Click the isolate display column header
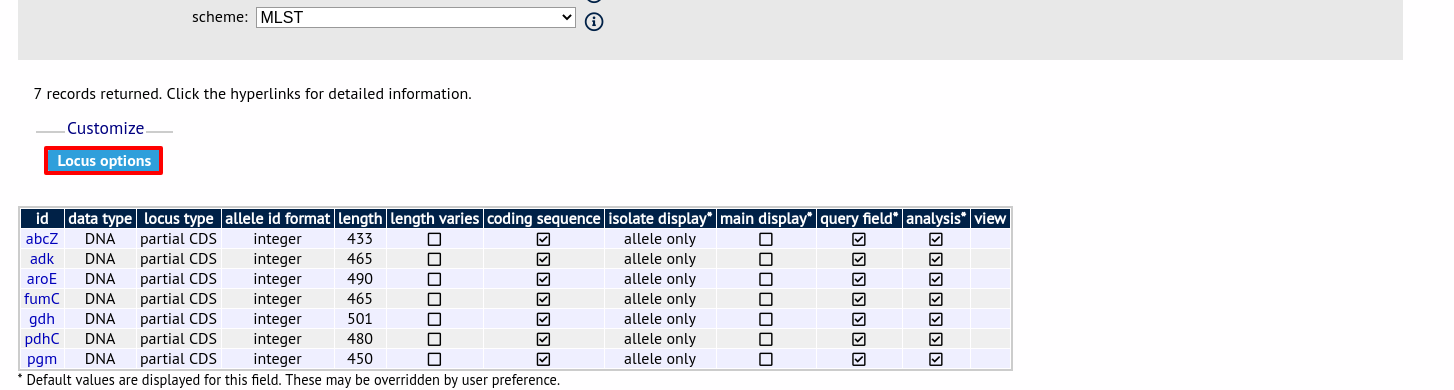This screenshot has width=1454, height=390. point(660,219)
